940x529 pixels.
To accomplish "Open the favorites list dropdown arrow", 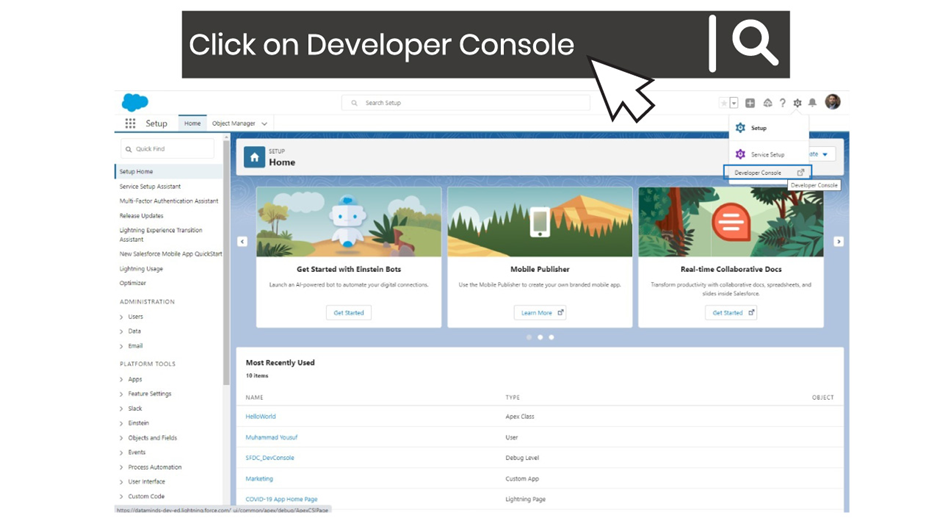I will click(x=734, y=103).
